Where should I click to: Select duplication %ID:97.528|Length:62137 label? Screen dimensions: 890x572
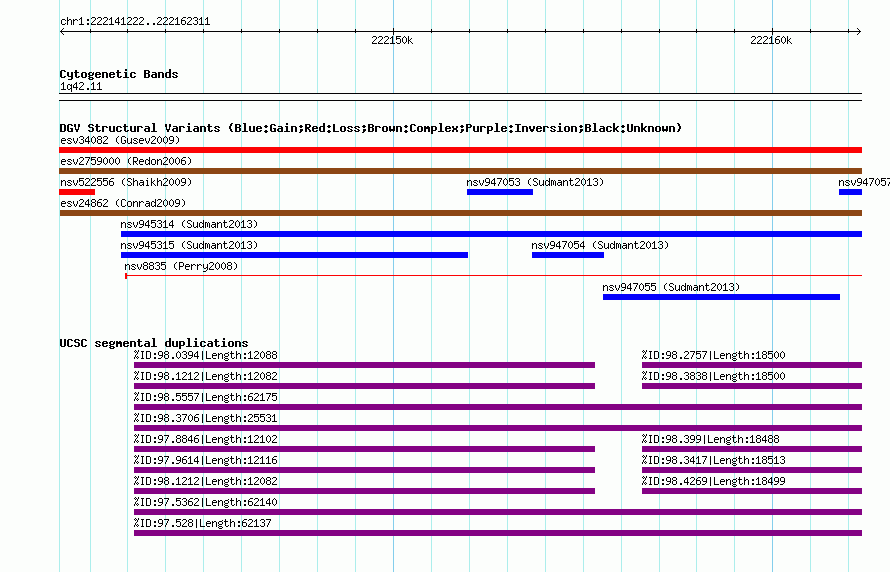tap(203, 523)
